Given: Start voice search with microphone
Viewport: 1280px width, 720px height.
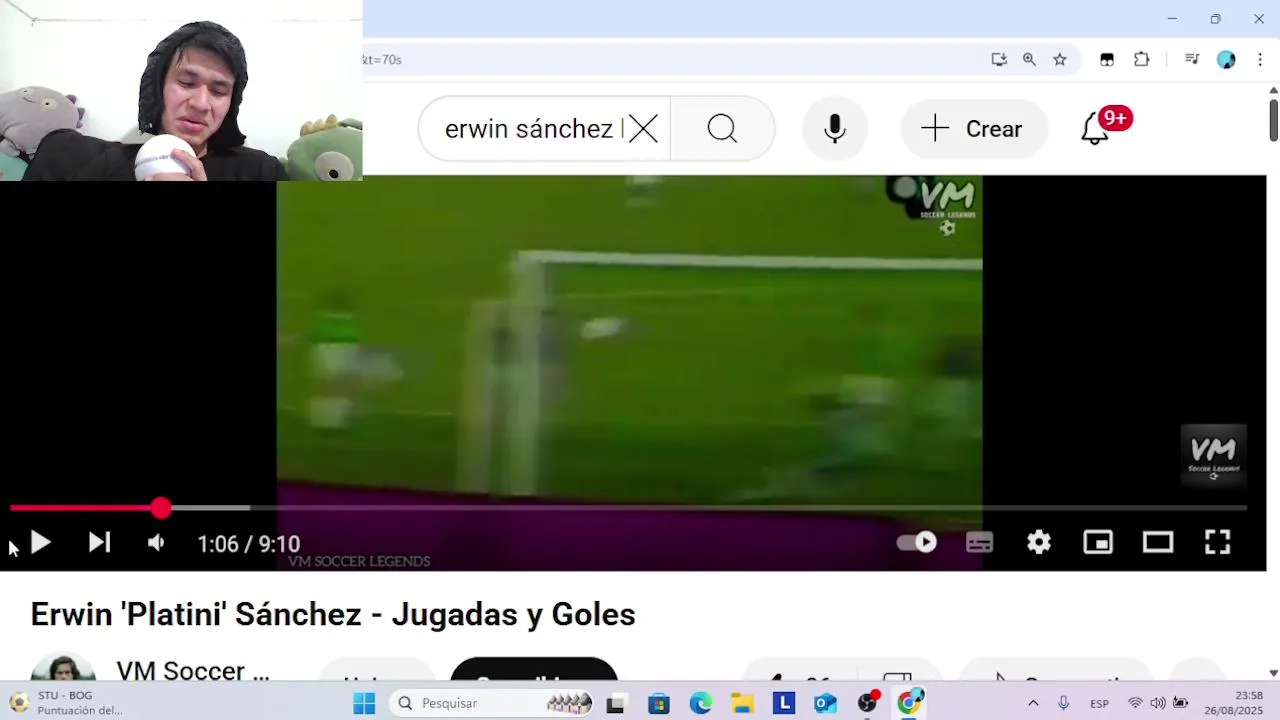Looking at the screenshot, I should click(835, 129).
